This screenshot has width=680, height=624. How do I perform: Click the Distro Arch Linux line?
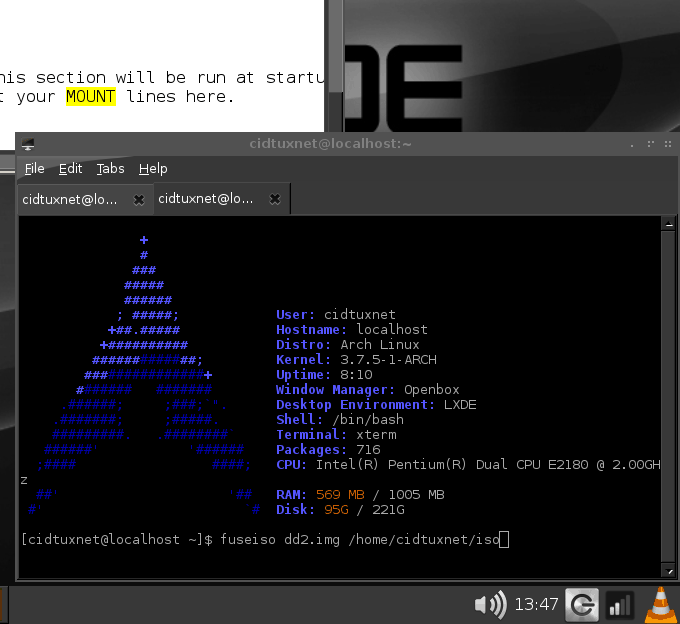348,345
